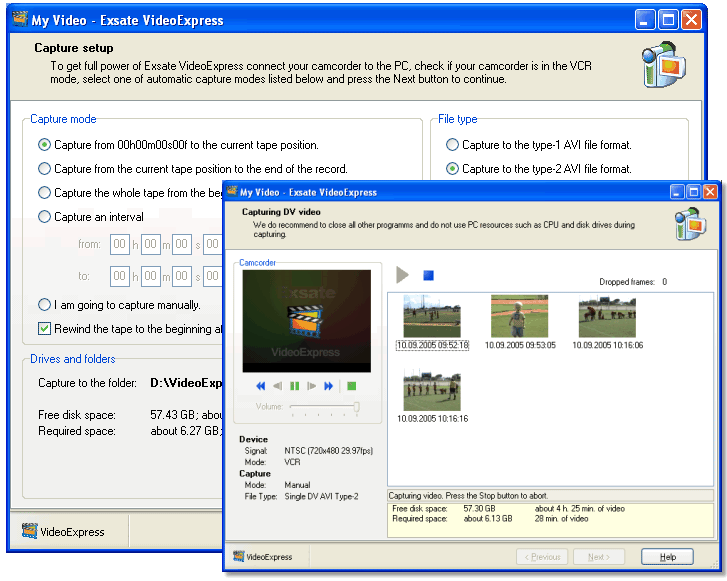This screenshot has width=727, height=581.
Task: Click the minutes field in the to row
Action: pos(151,276)
